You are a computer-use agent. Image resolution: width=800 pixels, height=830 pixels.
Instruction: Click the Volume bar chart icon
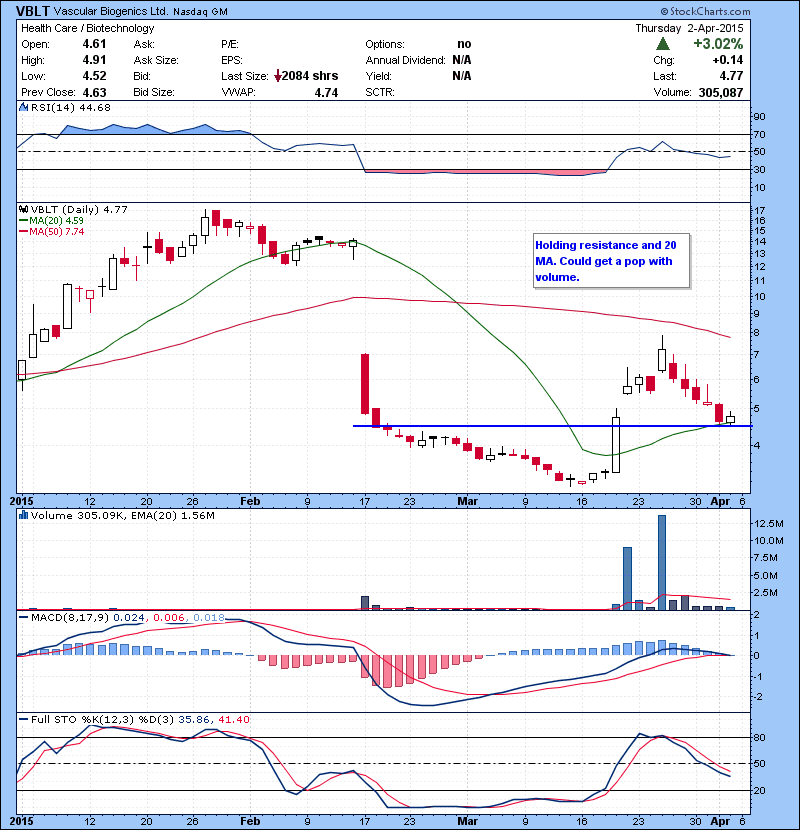coord(23,515)
